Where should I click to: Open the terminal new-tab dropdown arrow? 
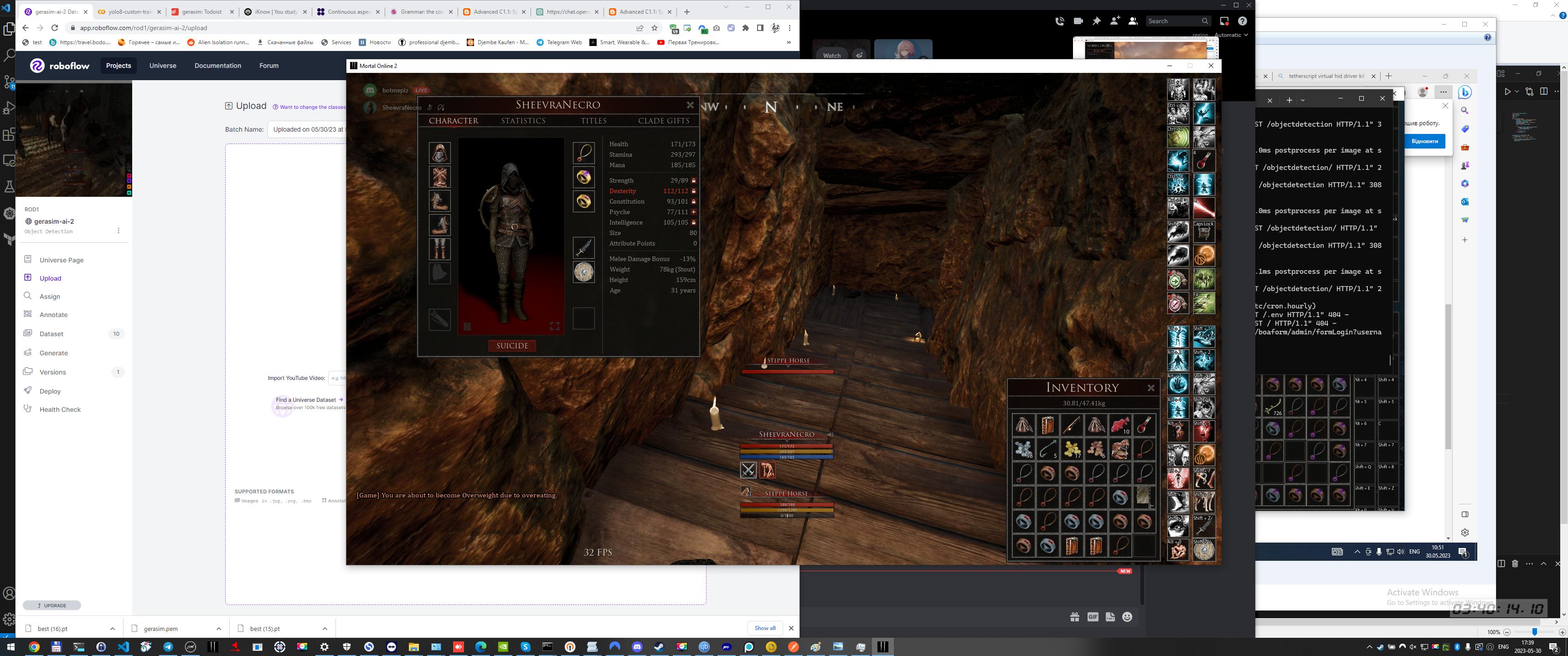point(1303,100)
